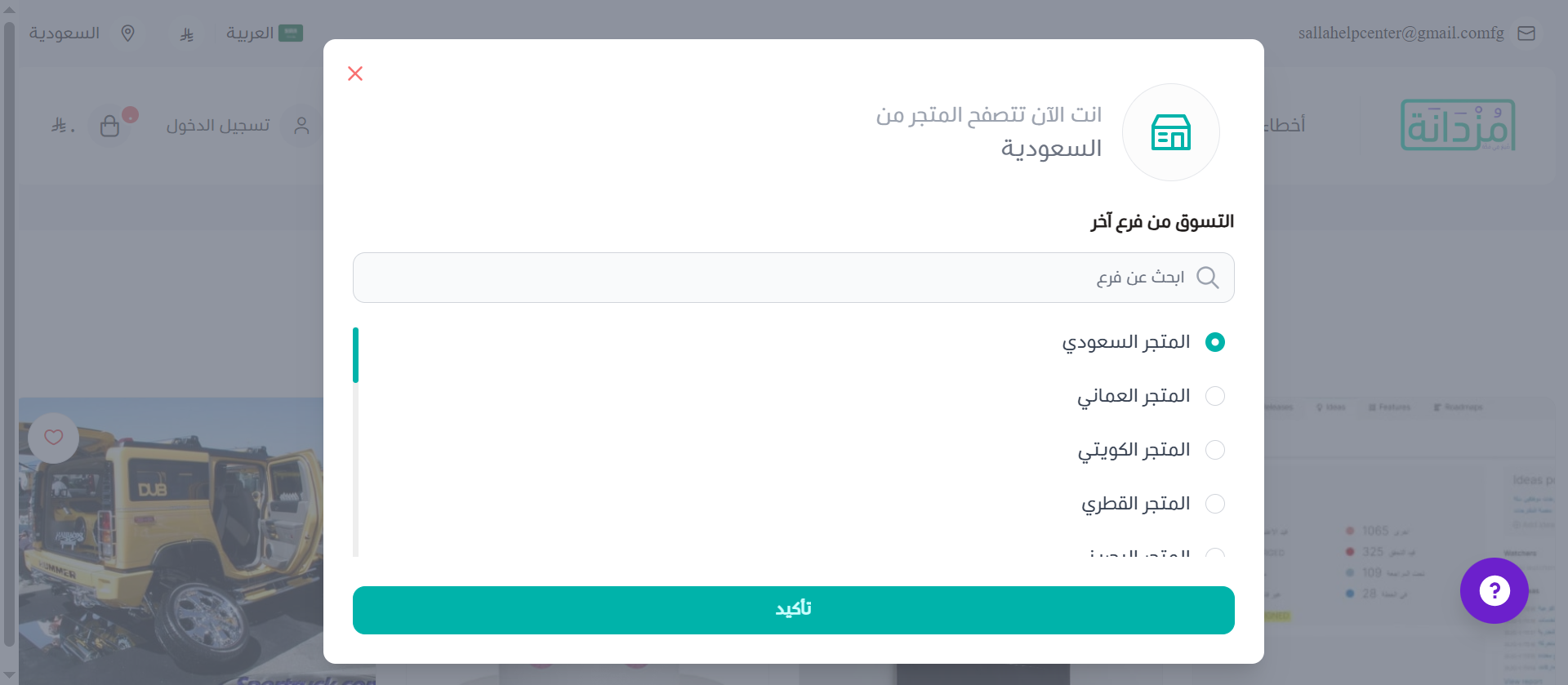Viewport: 1568px width, 685px height.
Task: Select the المتجر السعودي radio option
Action: [1215, 342]
